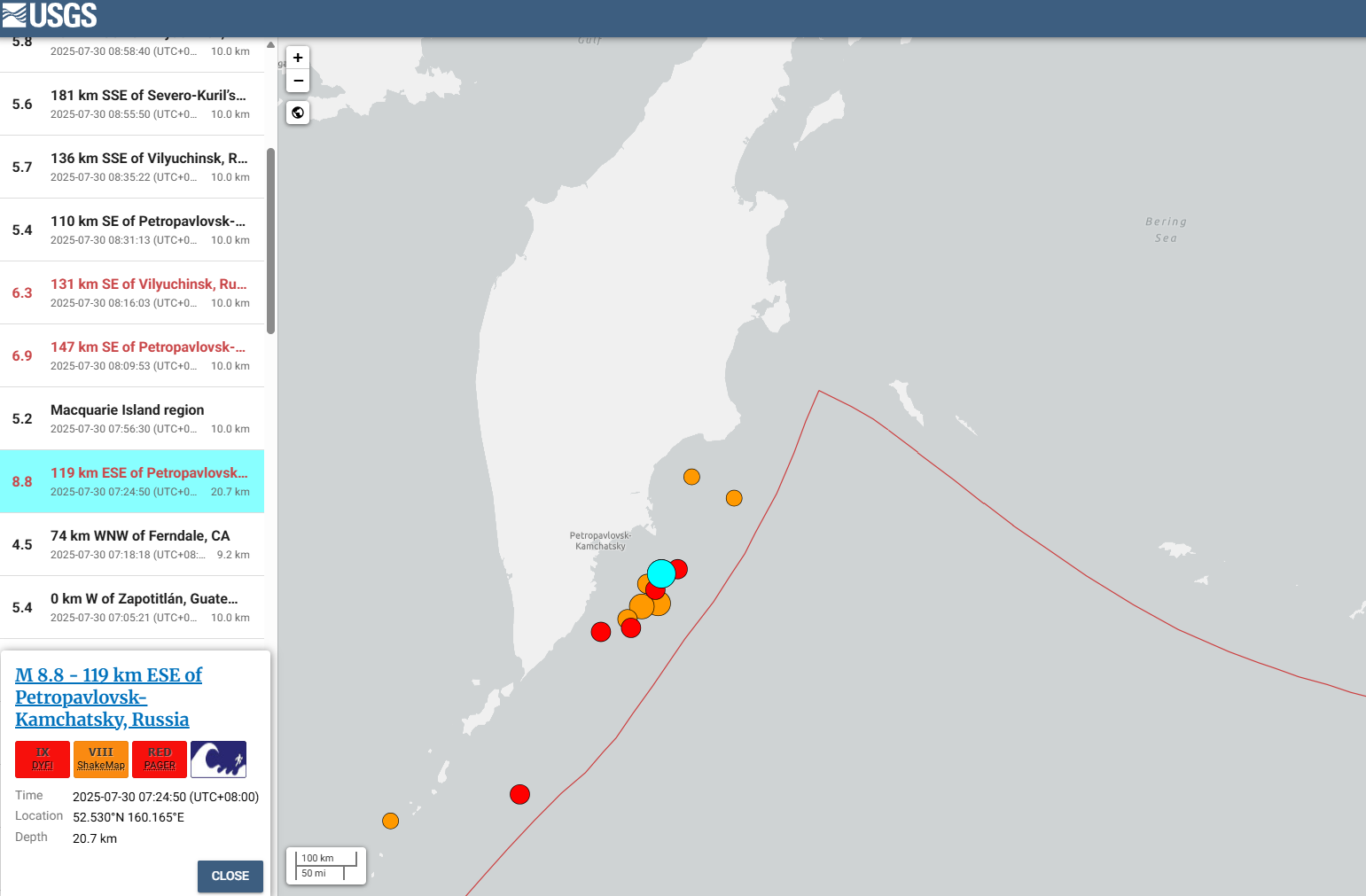Click the earthquake list scrollbar thumb
Screen dimensions: 1366x896
point(270,241)
